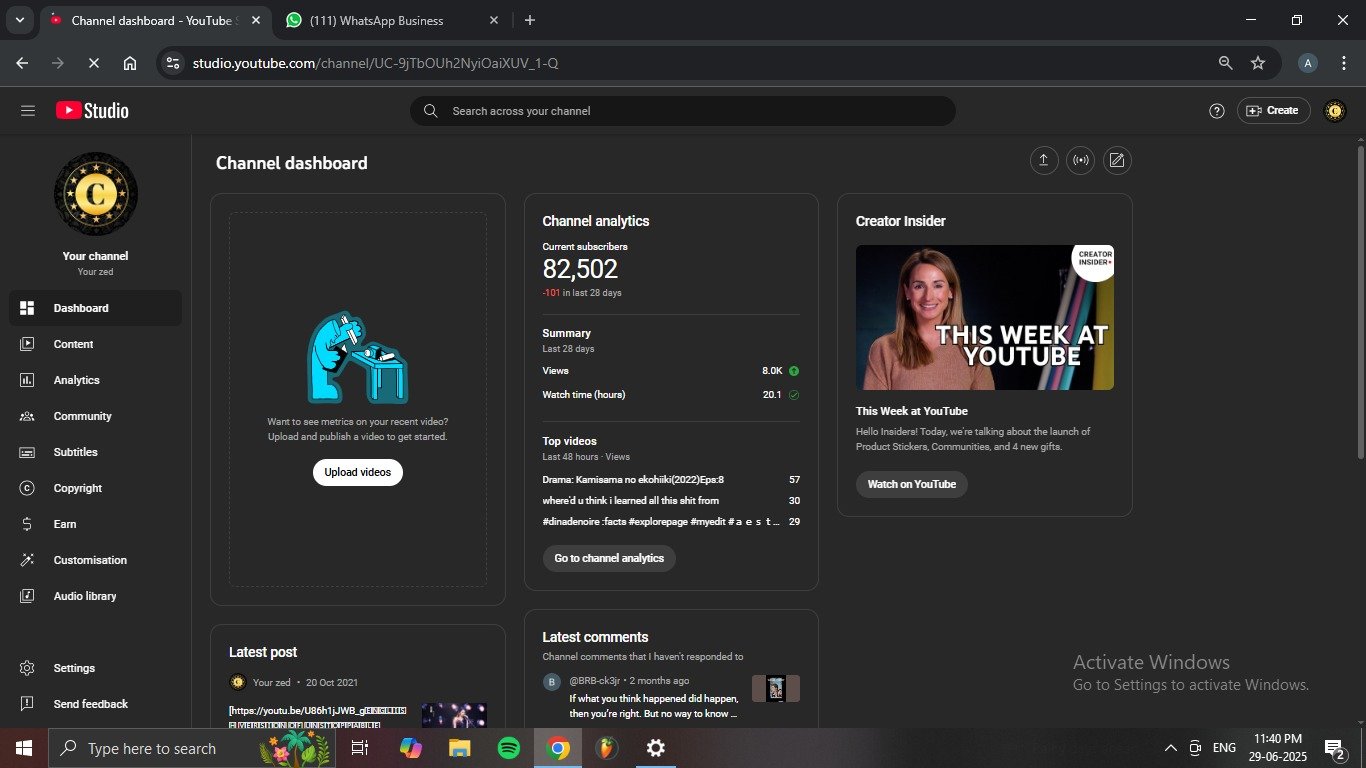Open Spotify from the taskbar

(509, 748)
